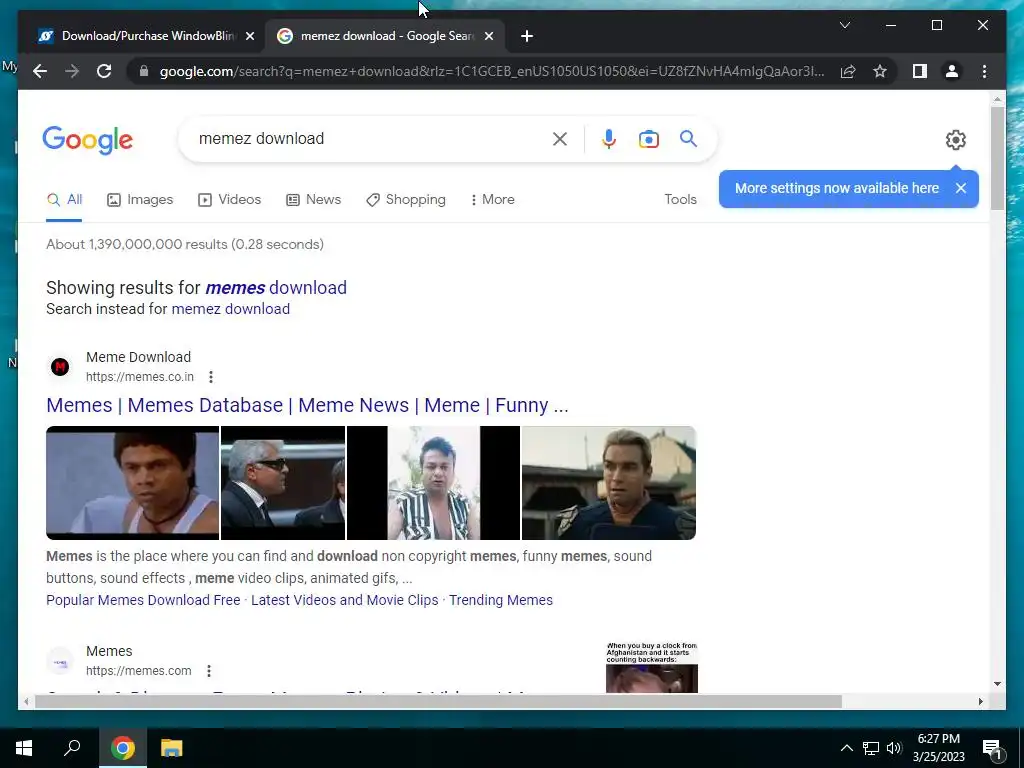Expand the More search filters menu

click(492, 200)
